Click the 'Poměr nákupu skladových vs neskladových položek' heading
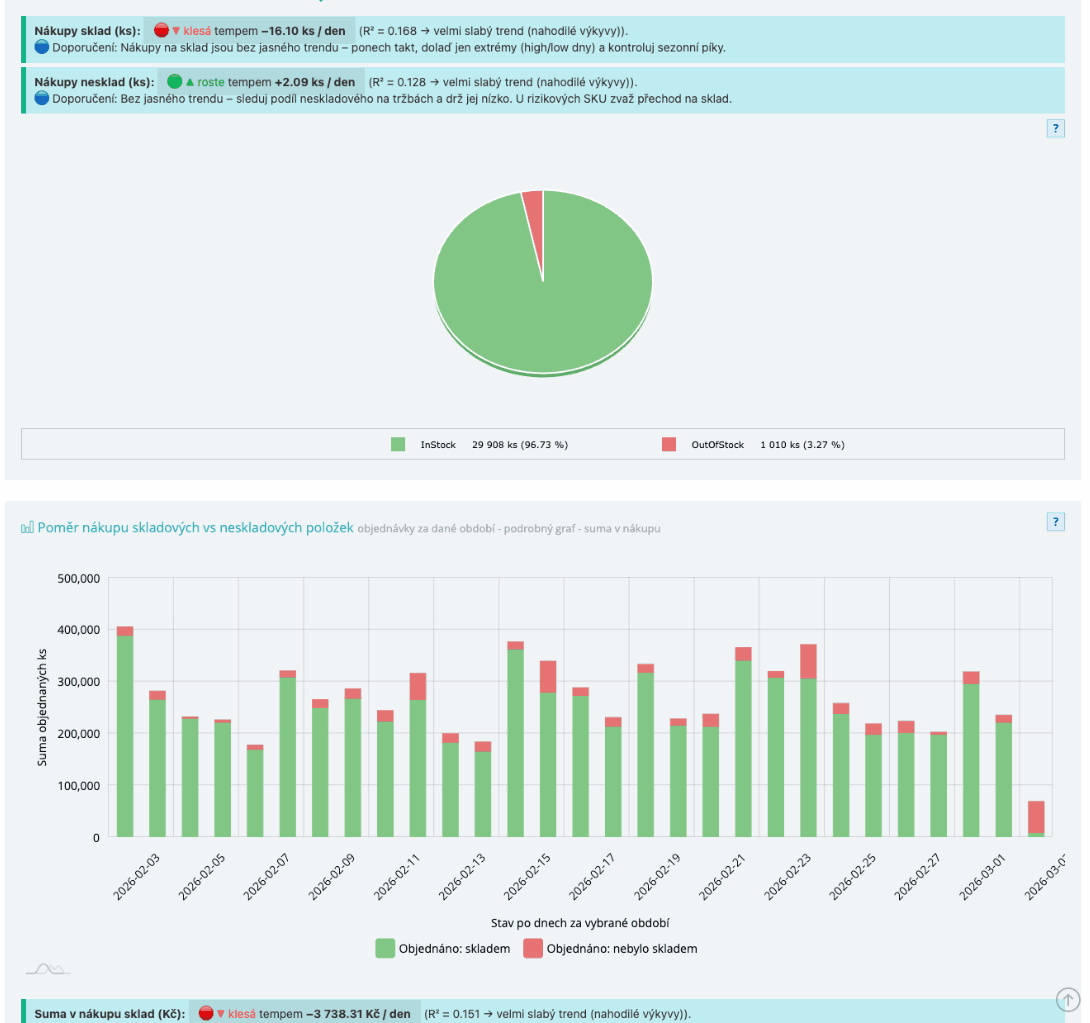This screenshot has width=1090, height=1023. tap(195, 528)
